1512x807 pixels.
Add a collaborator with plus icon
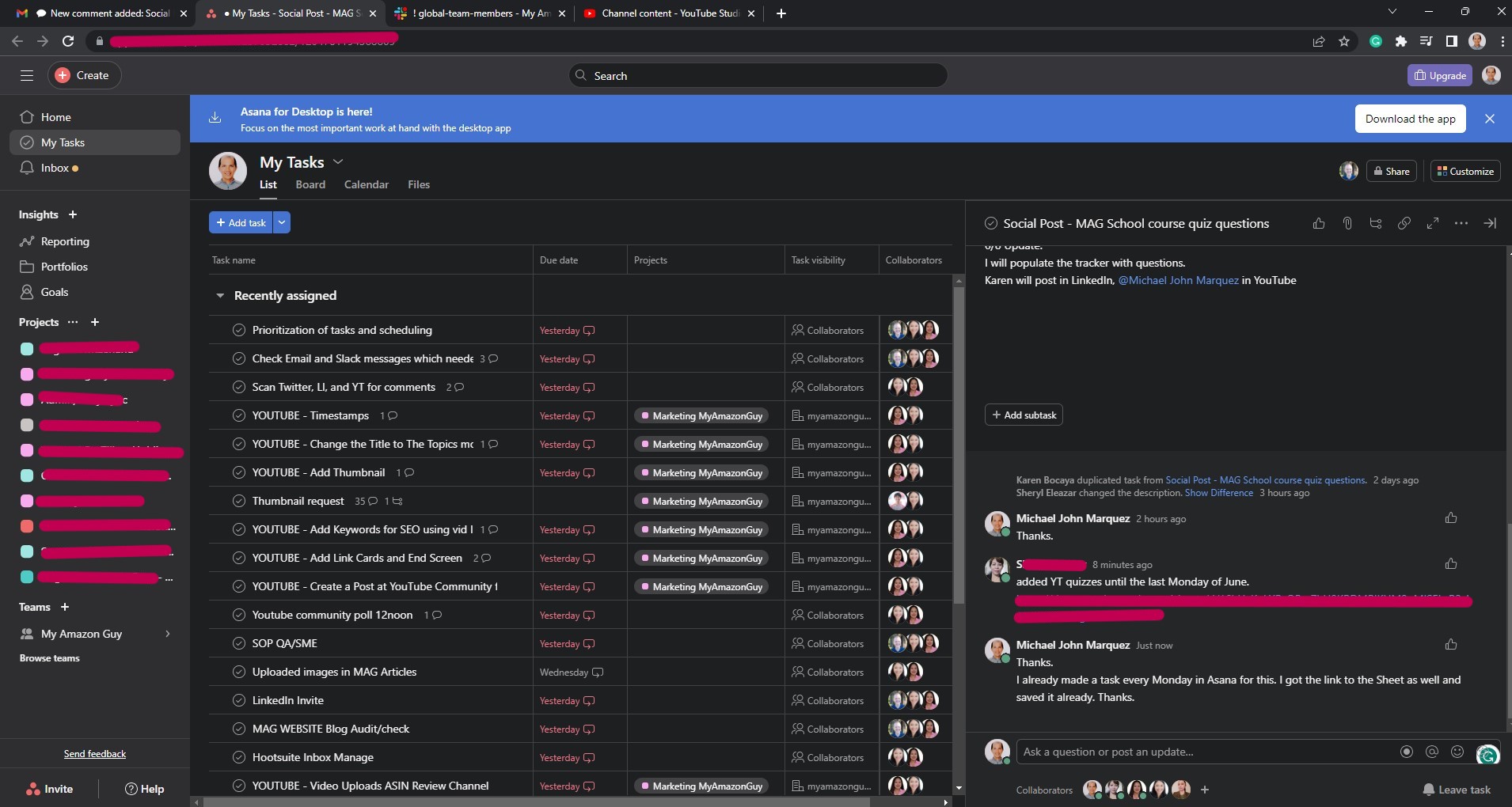1205,790
